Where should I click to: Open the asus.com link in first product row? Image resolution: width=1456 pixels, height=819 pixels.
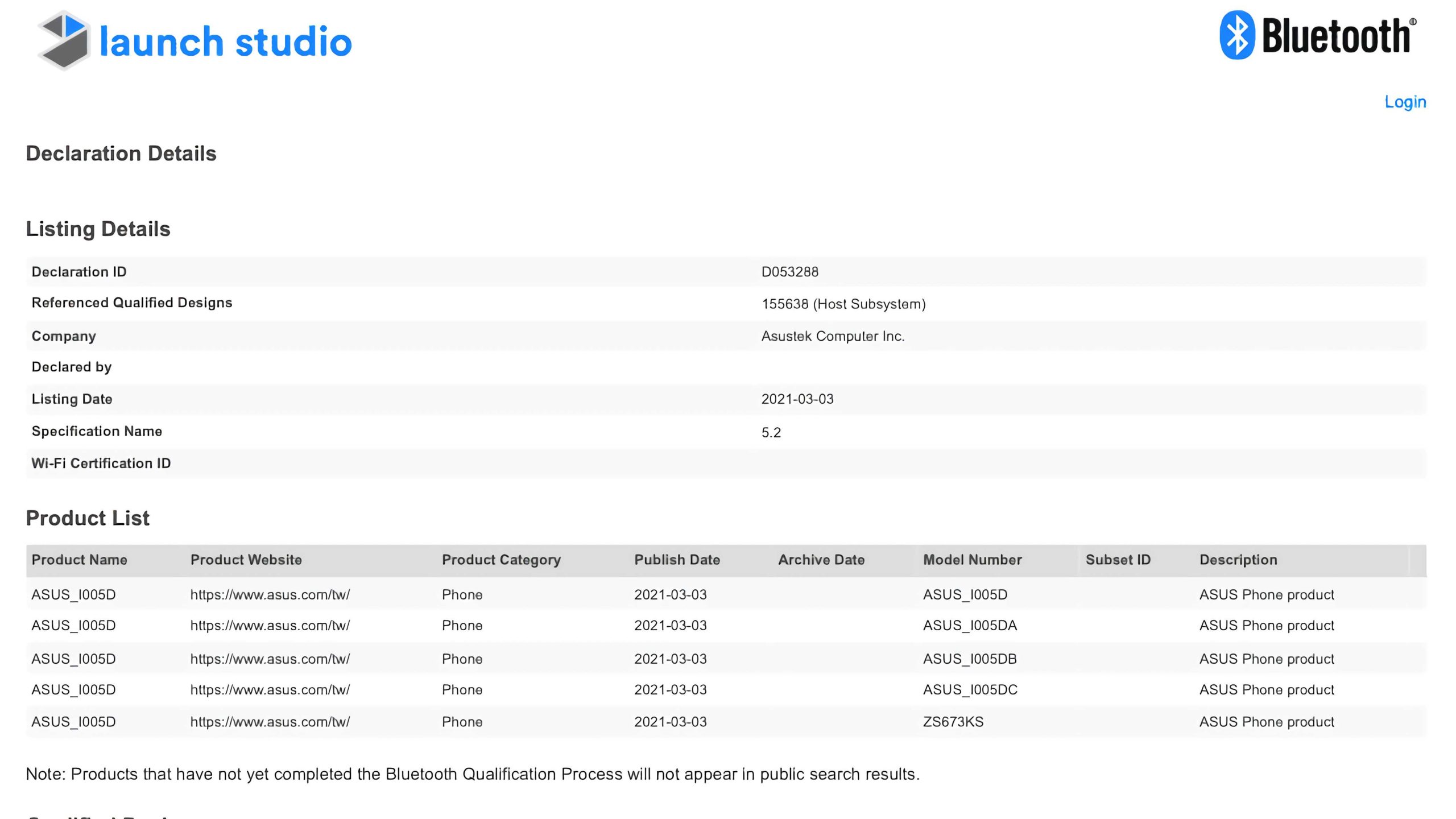(270, 594)
